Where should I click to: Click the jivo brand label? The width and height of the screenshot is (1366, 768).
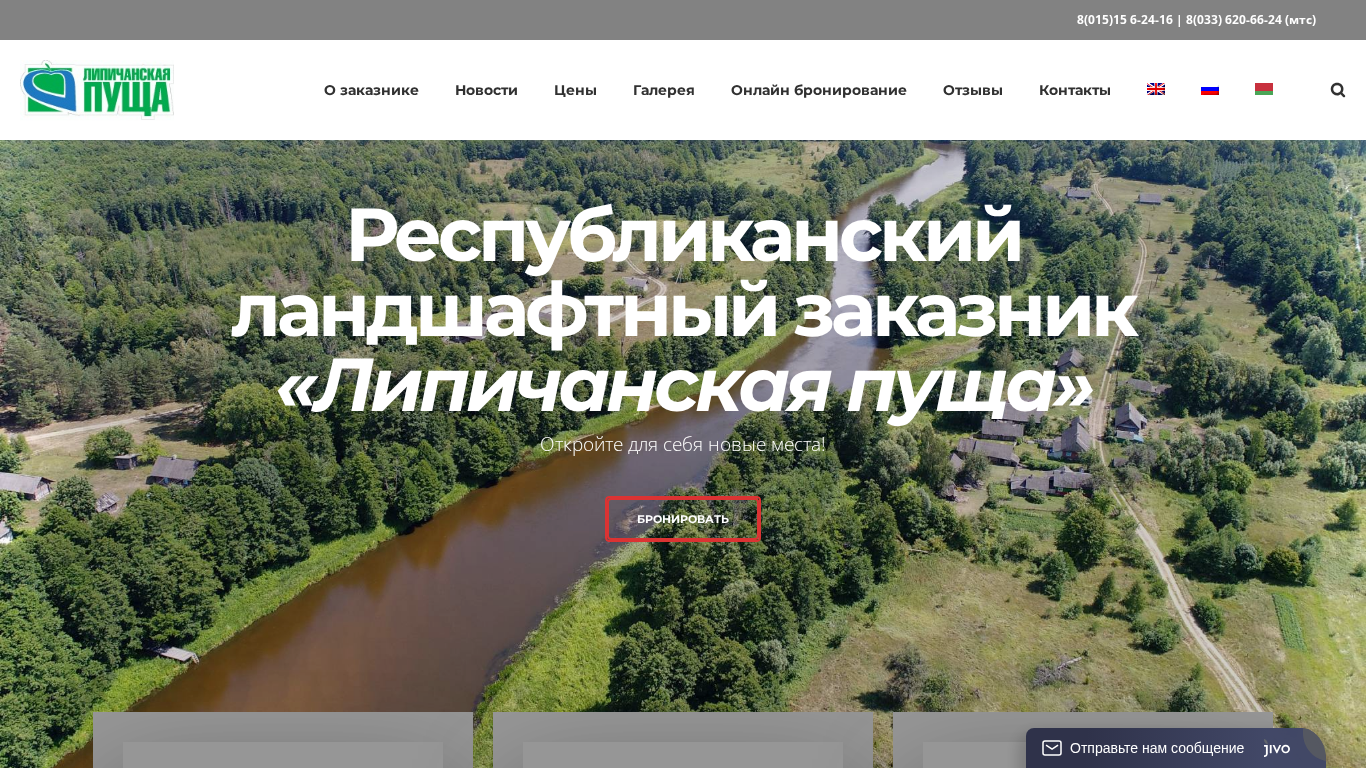tap(1277, 749)
